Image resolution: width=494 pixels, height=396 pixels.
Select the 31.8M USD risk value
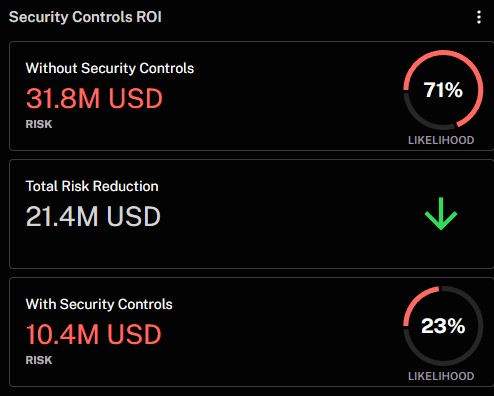click(x=94, y=98)
